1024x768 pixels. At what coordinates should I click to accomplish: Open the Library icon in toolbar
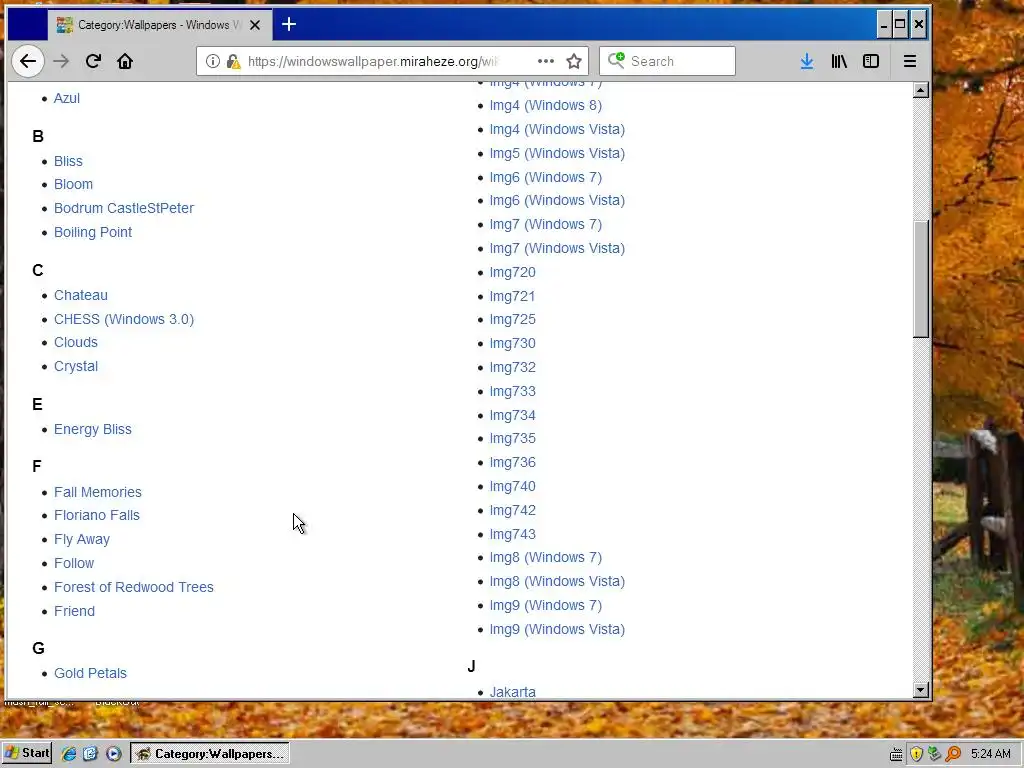(839, 61)
